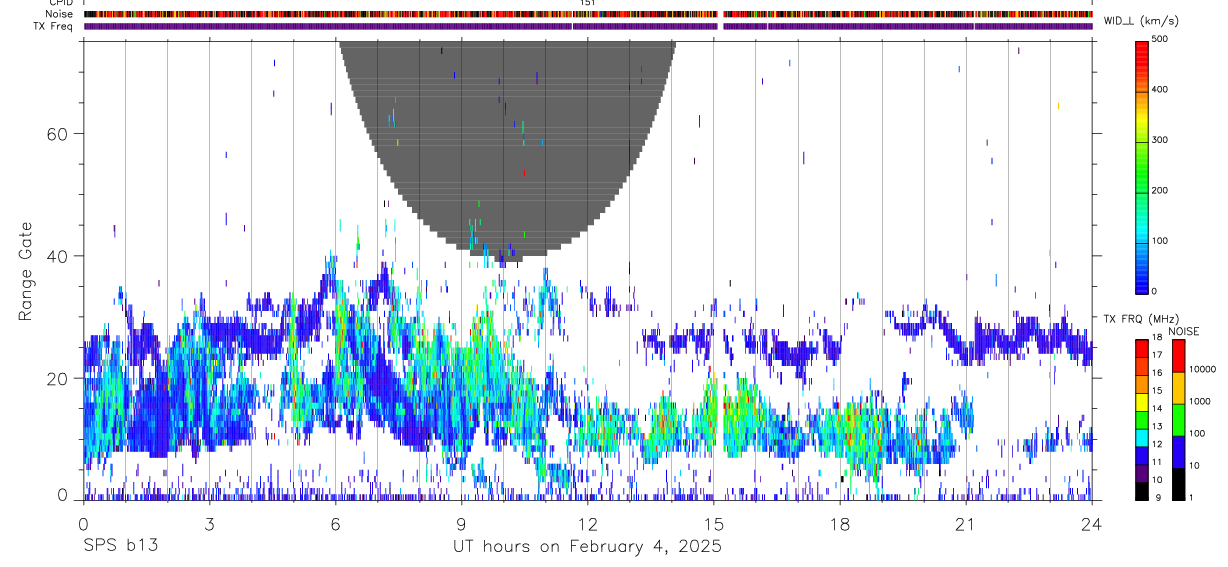This screenshot has width=1228, height=567.
Task: Click the 10000 label on NOISE scale
Action: click(1201, 369)
